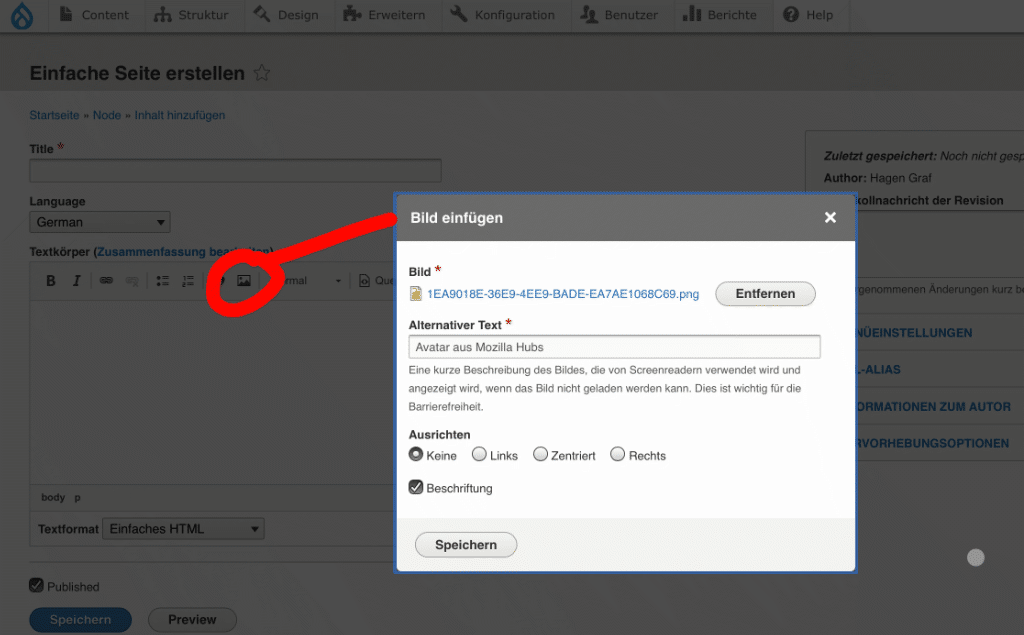Click into the Title input field
The height and width of the screenshot is (635, 1024).
[x=235, y=171]
